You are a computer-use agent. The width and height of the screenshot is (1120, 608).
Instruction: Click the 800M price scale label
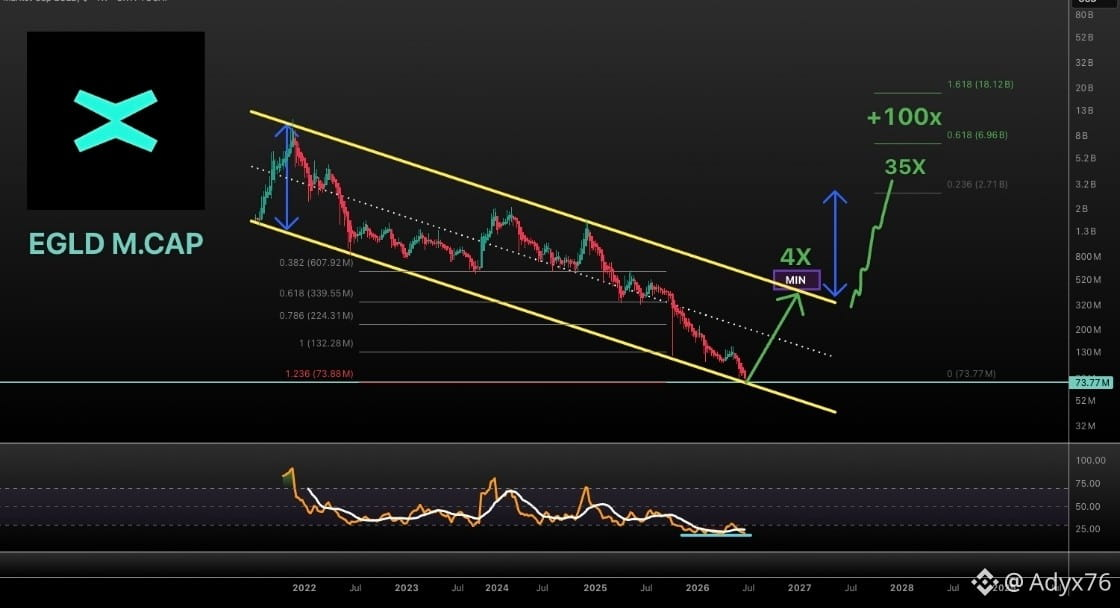(1087, 256)
